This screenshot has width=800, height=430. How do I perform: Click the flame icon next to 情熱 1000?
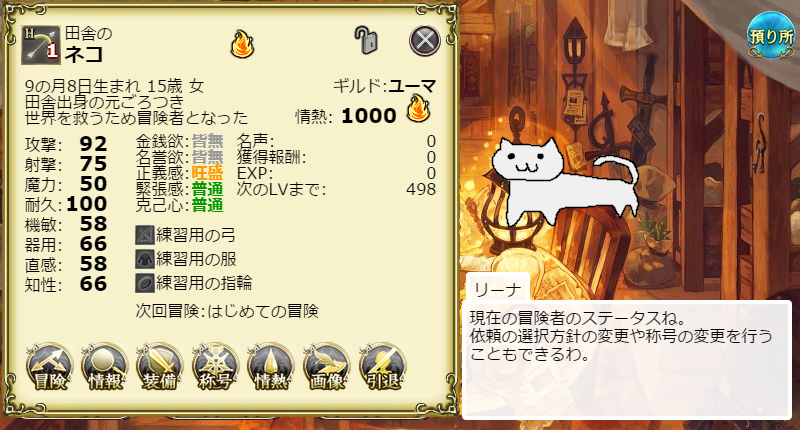tap(418, 108)
